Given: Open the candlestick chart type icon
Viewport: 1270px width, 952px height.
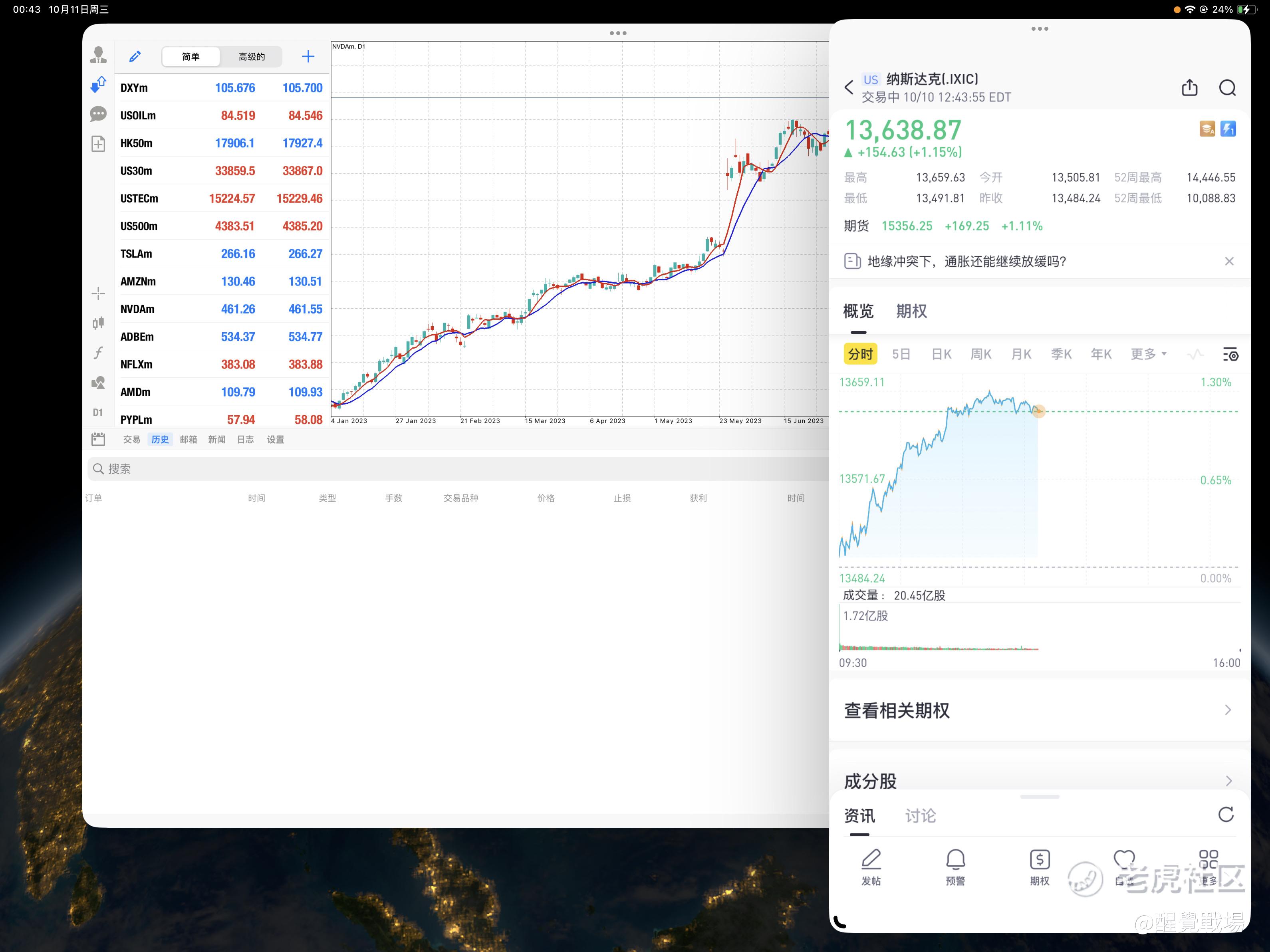Looking at the screenshot, I should [98, 323].
